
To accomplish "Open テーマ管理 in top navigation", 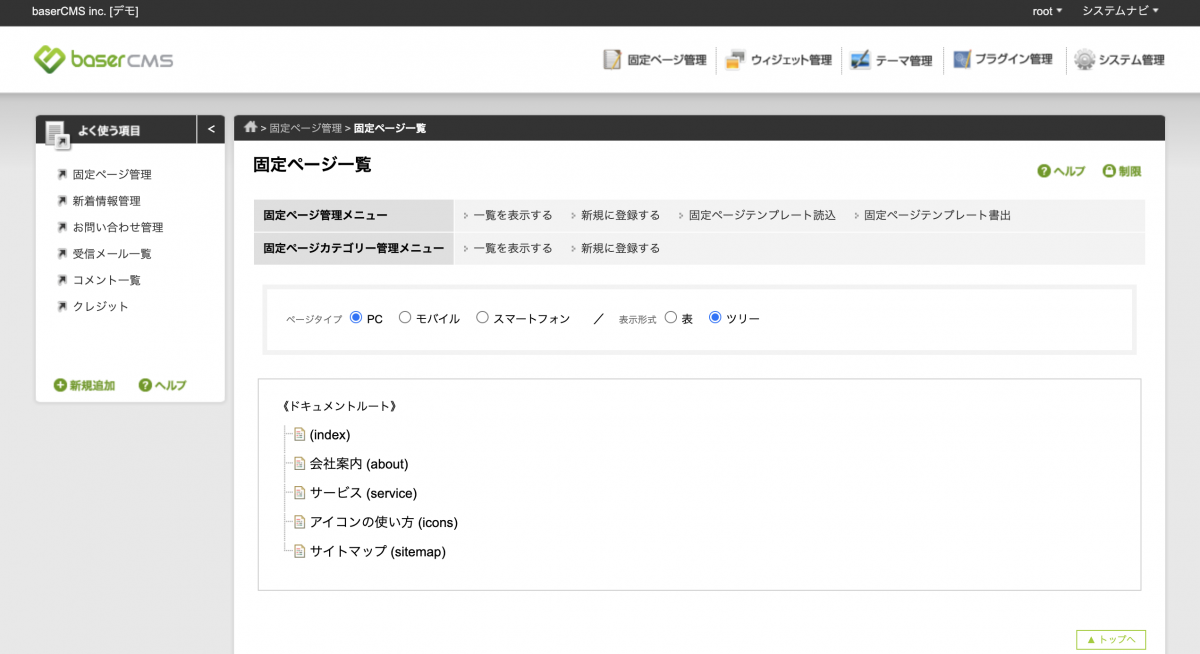I will 891,60.
